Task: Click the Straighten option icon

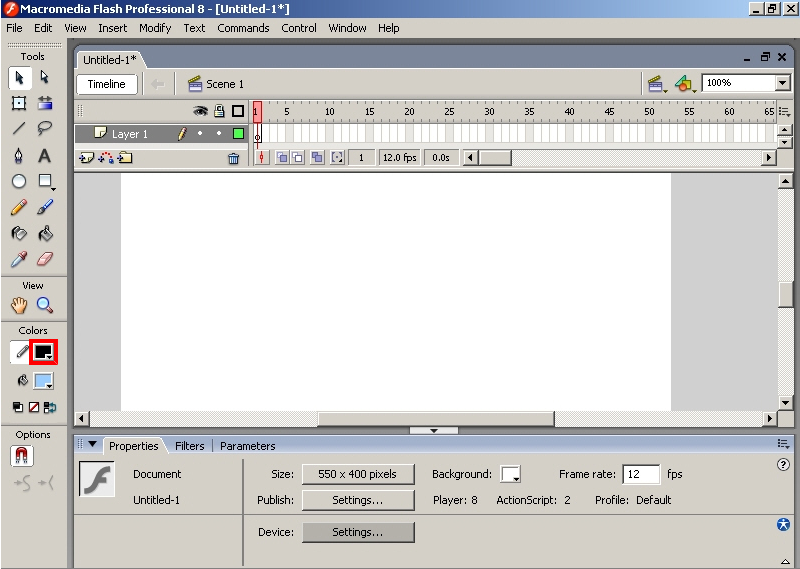Action: tap(46, 483)
